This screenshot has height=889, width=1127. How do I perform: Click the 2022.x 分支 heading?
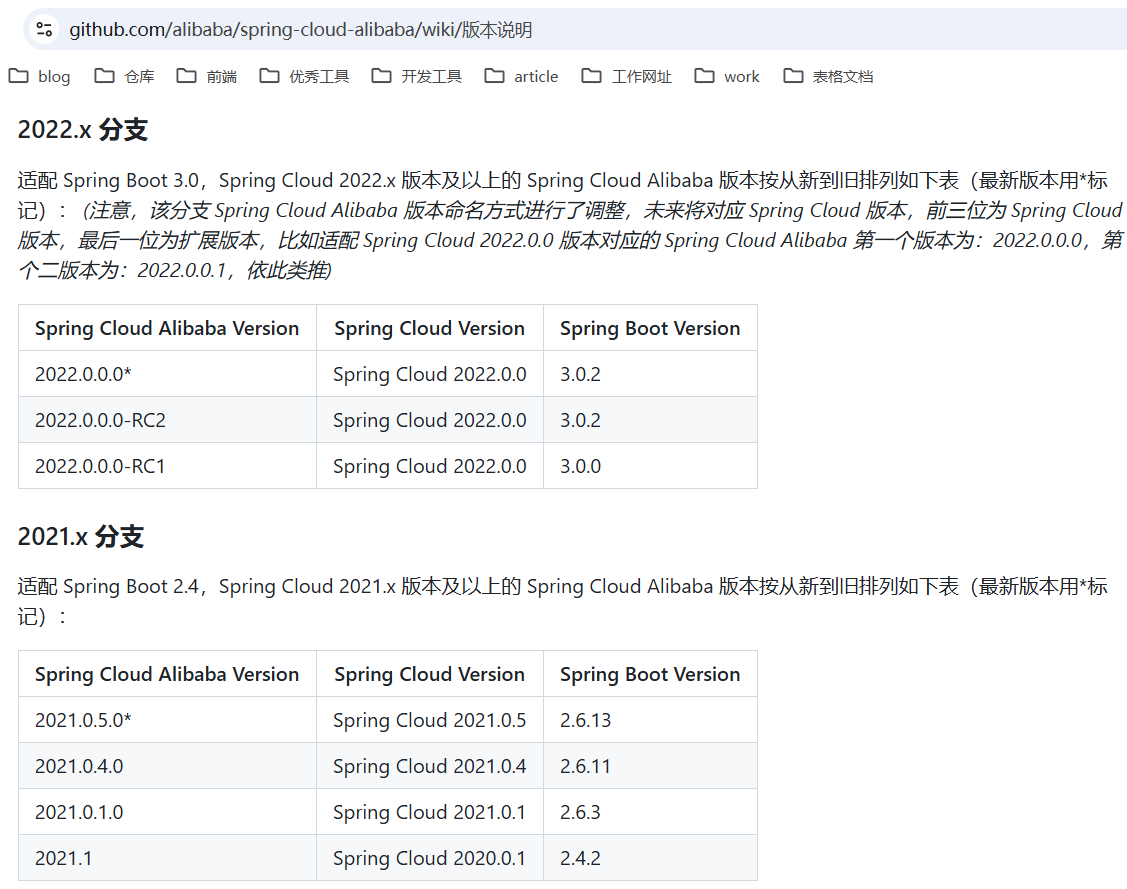click(83, 130)
